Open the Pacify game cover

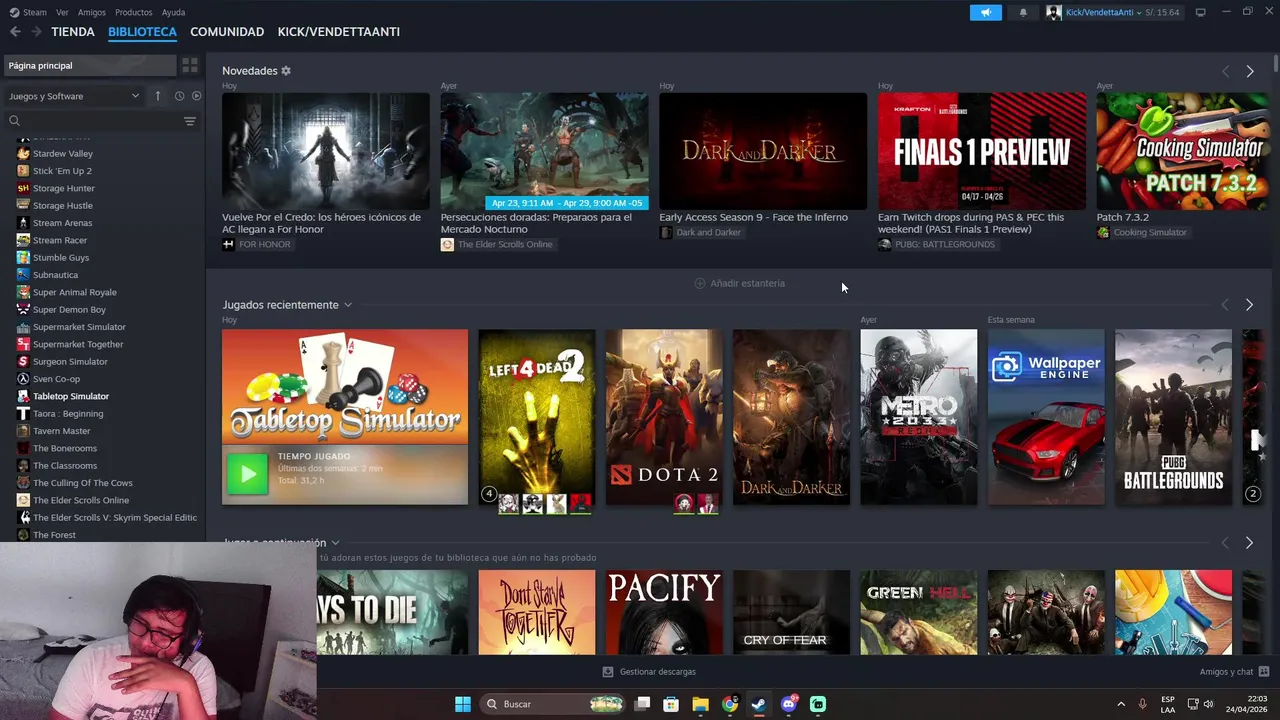pyautogui.click(x=664, y=612)
